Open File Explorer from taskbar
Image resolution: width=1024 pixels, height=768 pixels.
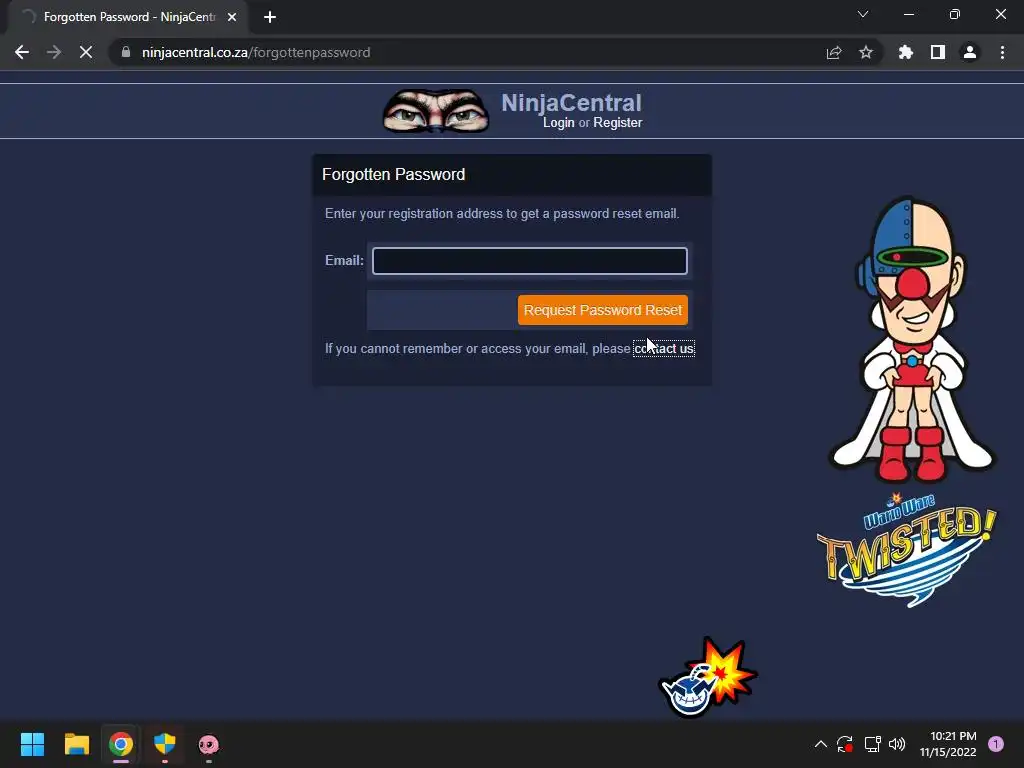coord(76,744)
